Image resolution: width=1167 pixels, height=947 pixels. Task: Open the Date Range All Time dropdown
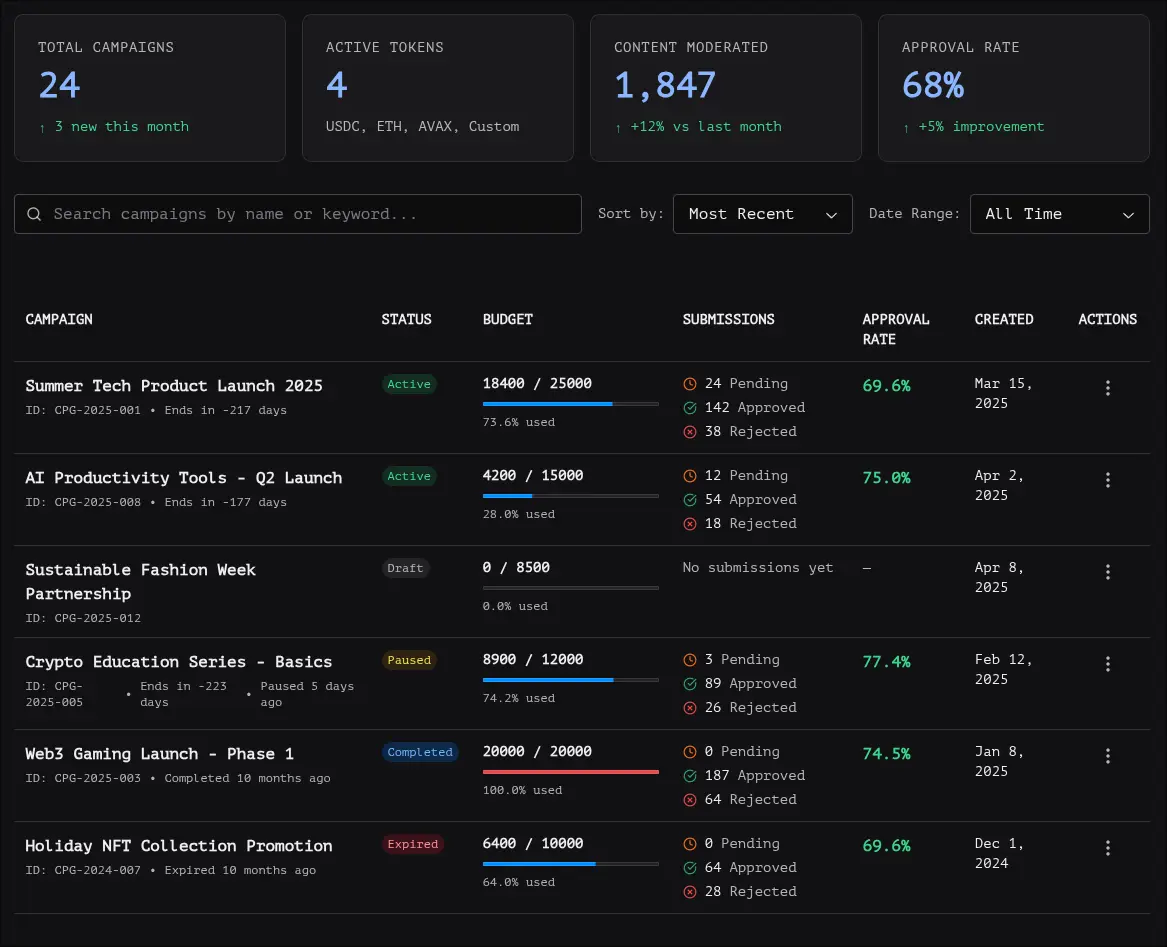(1059, 214)
